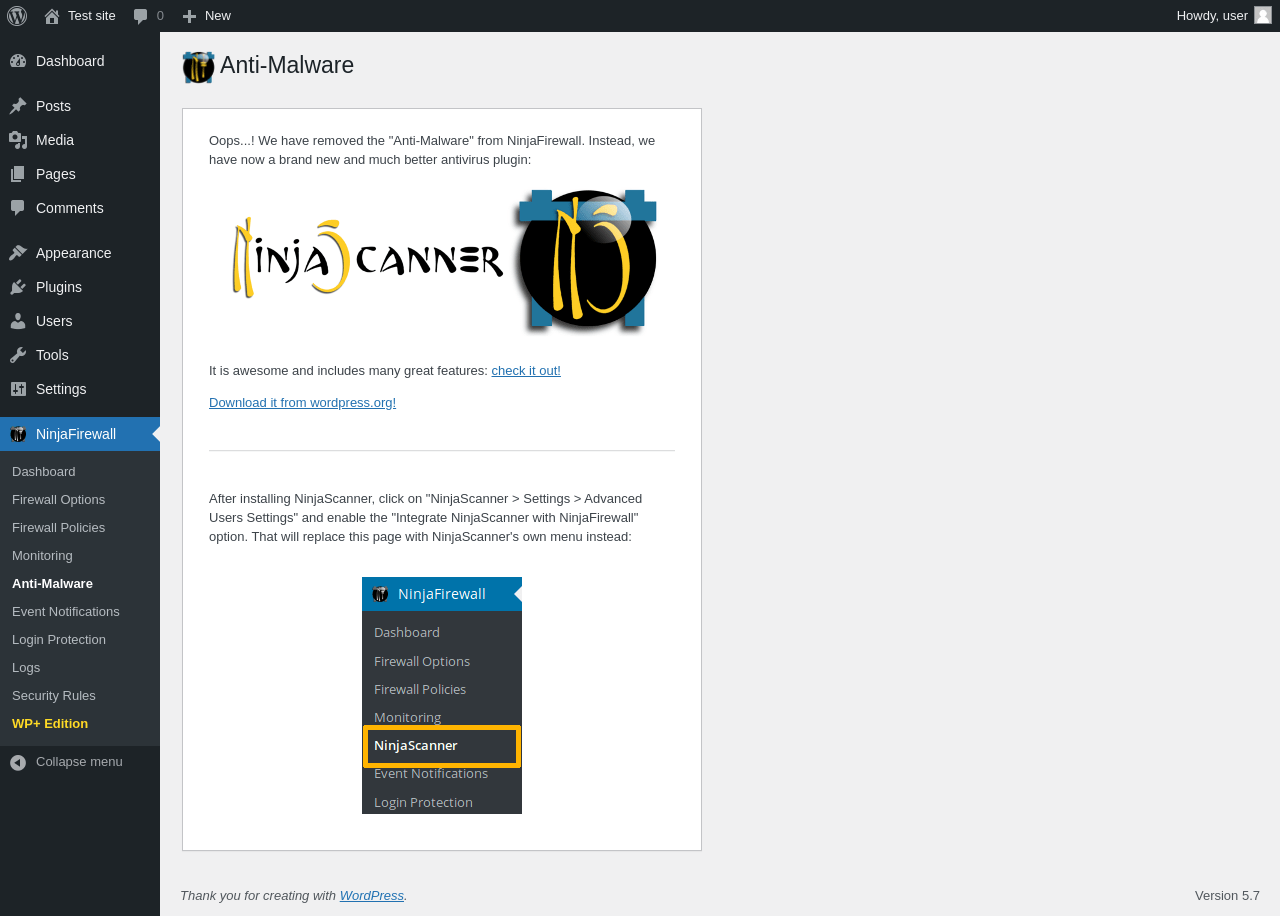The height and width of the screenshot is (916, 1280).
Task: Click the Tools wrench icon
Action: pos(18,355)
